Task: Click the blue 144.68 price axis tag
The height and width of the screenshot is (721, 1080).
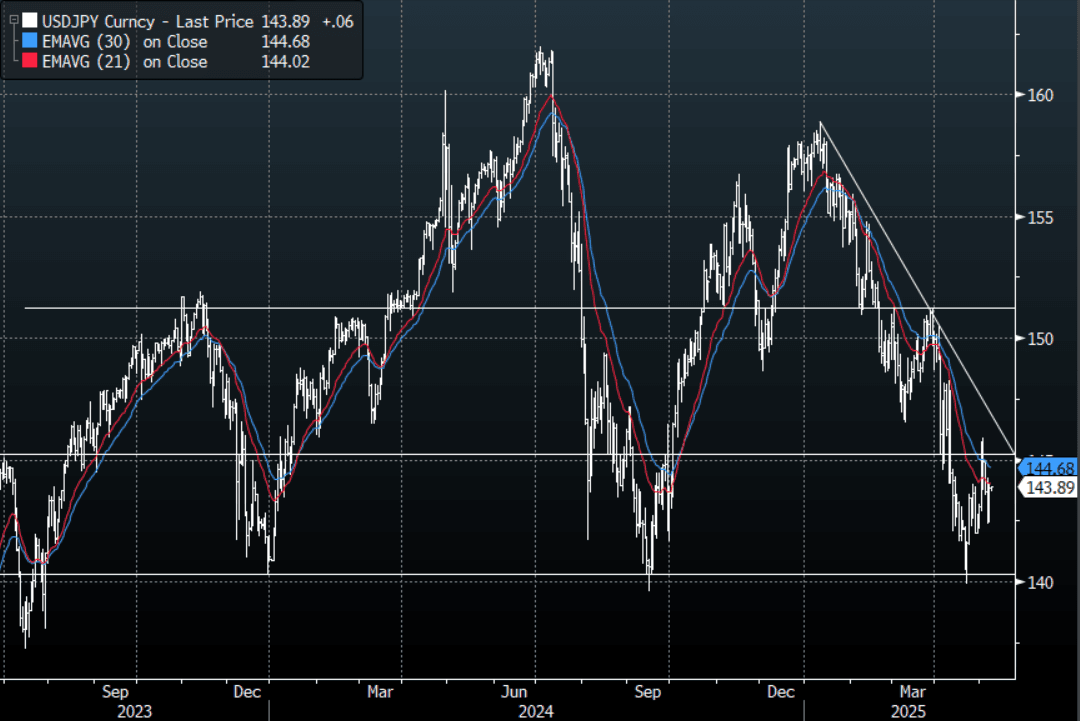Action: pos(1047,468)
